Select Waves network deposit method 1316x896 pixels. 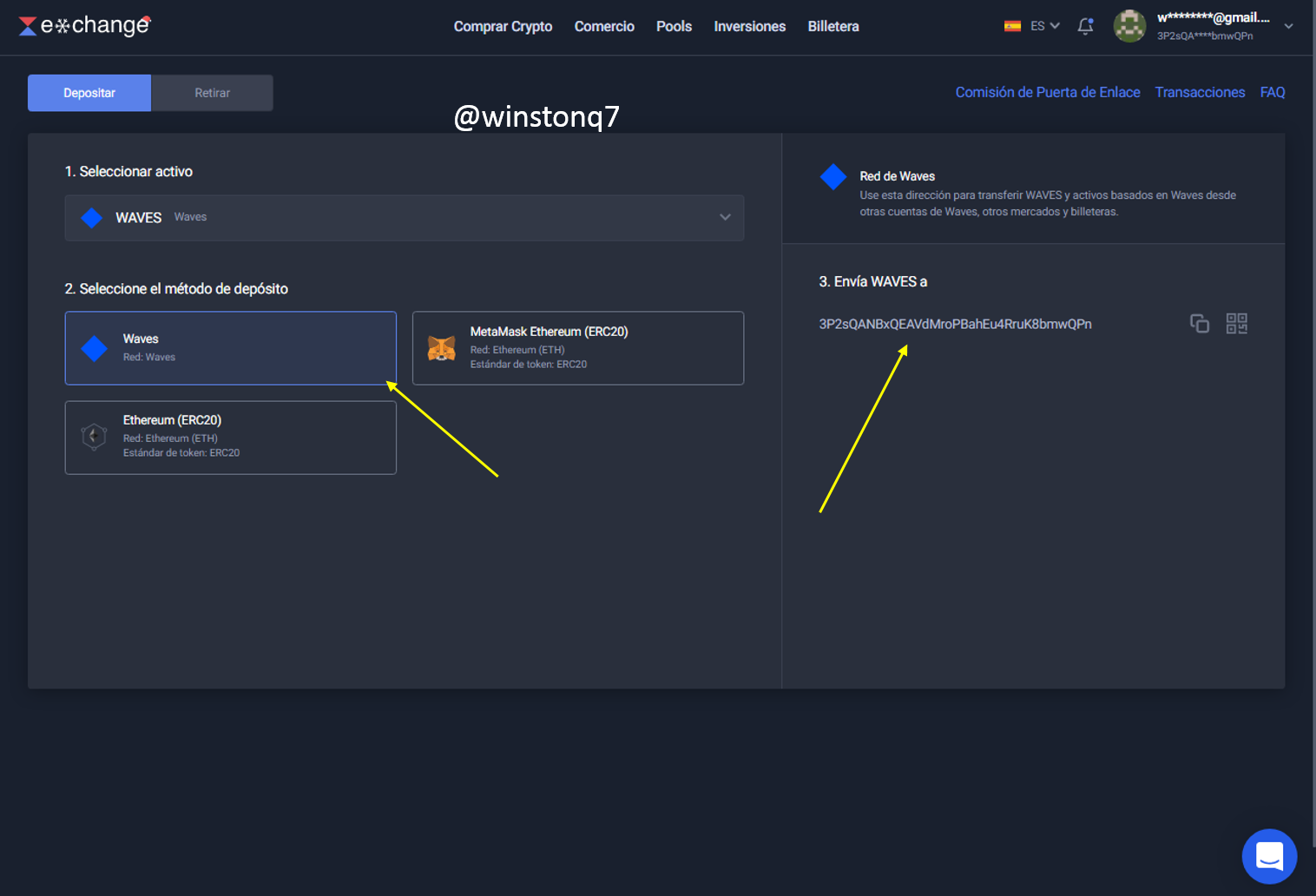[x=231, y=348]
